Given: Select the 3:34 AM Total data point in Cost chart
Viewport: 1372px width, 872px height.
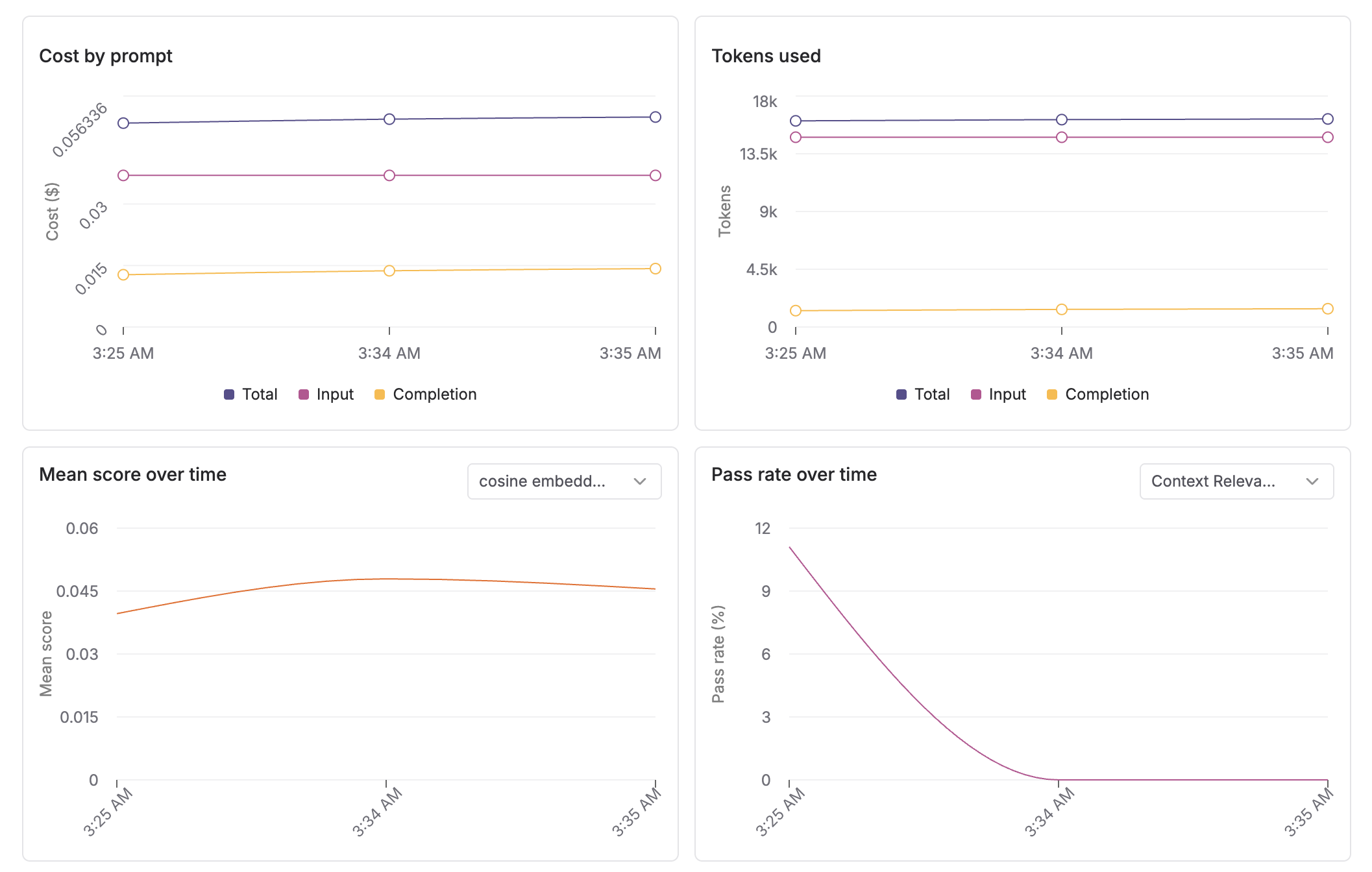Looking at the screenshot, I should point(389,119).
